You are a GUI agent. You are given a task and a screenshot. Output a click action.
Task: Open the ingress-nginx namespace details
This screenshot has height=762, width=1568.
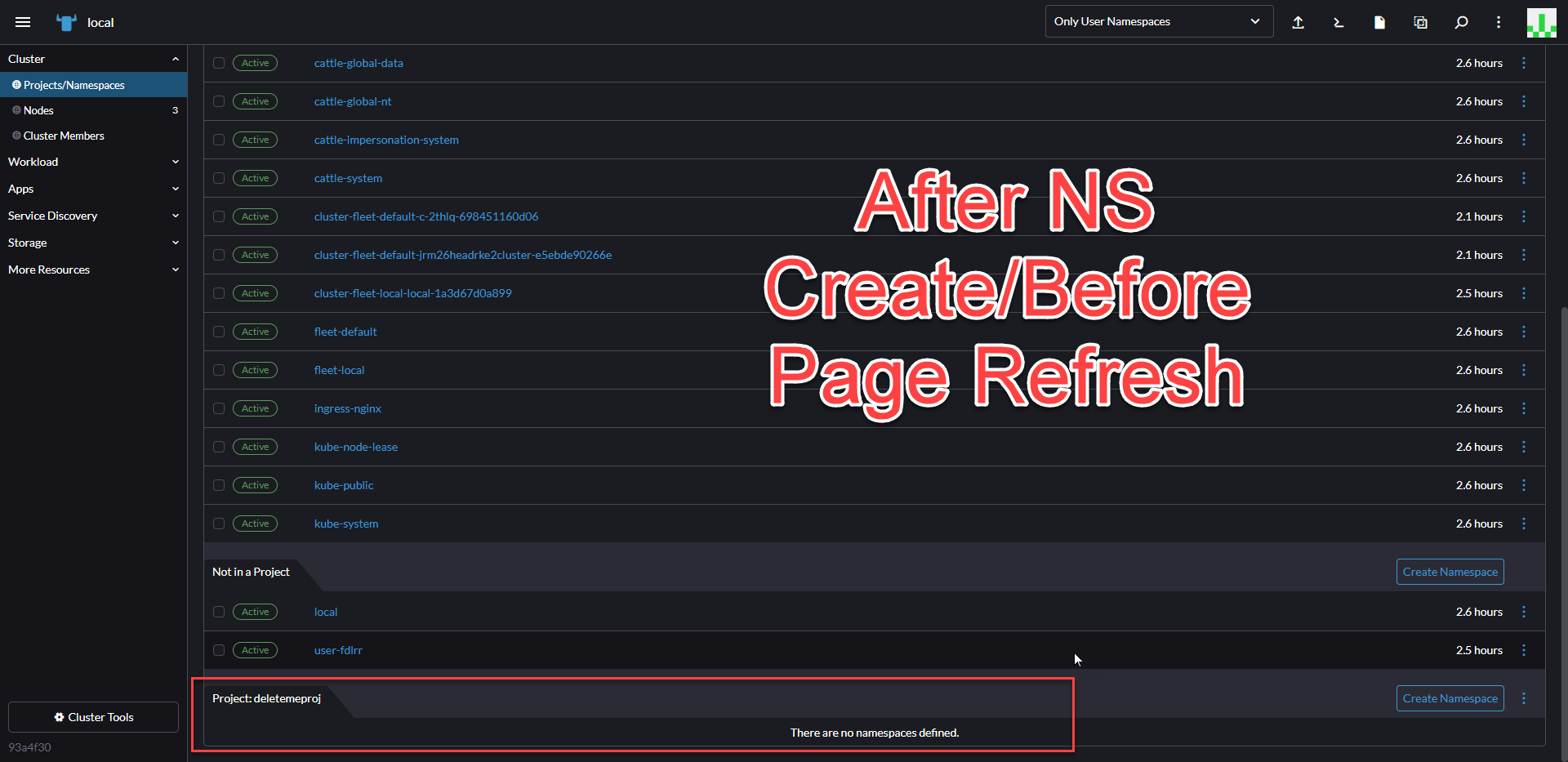click(347, 408)
